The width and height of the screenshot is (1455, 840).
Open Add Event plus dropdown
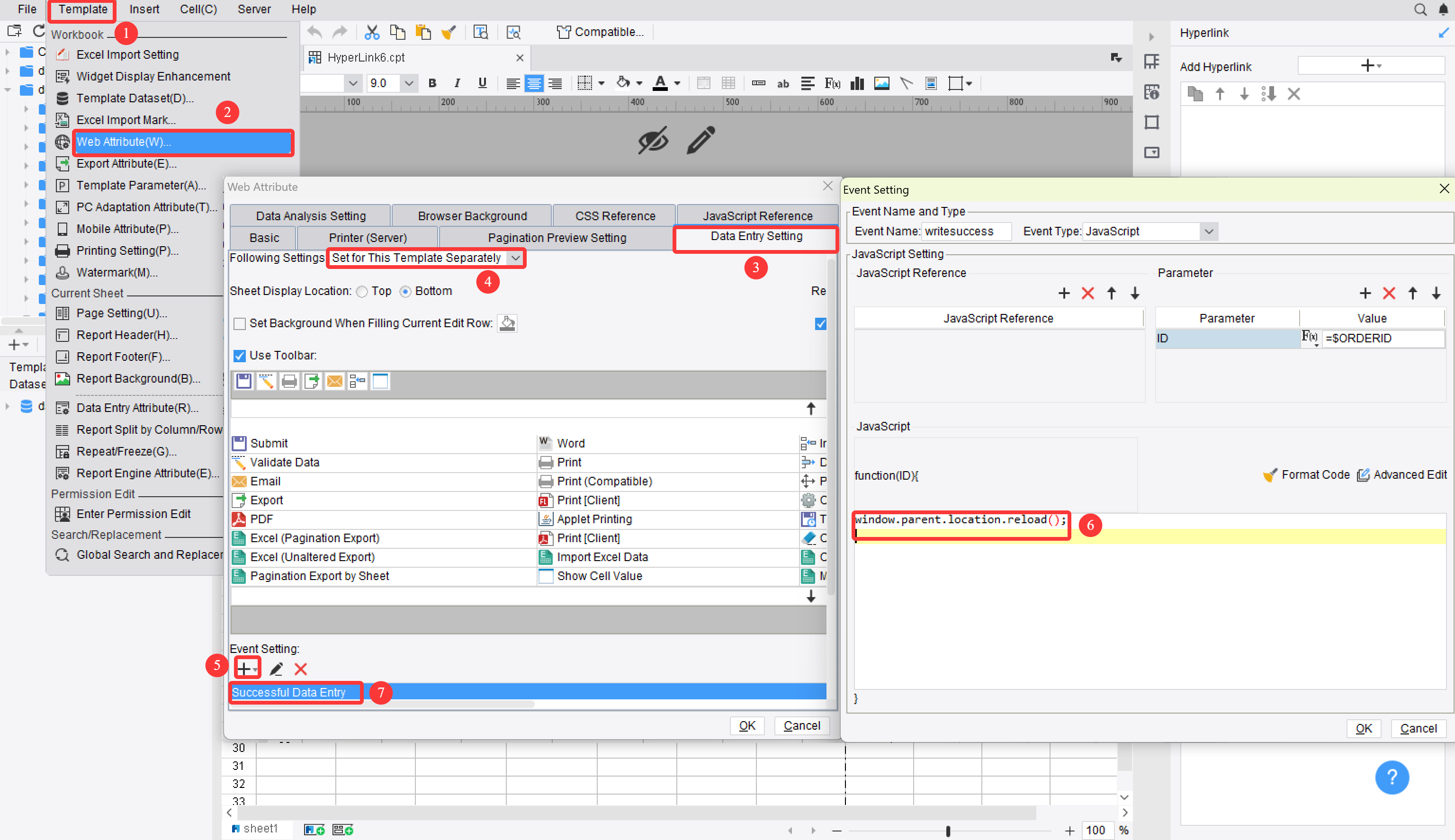click(x=248, y=669)
